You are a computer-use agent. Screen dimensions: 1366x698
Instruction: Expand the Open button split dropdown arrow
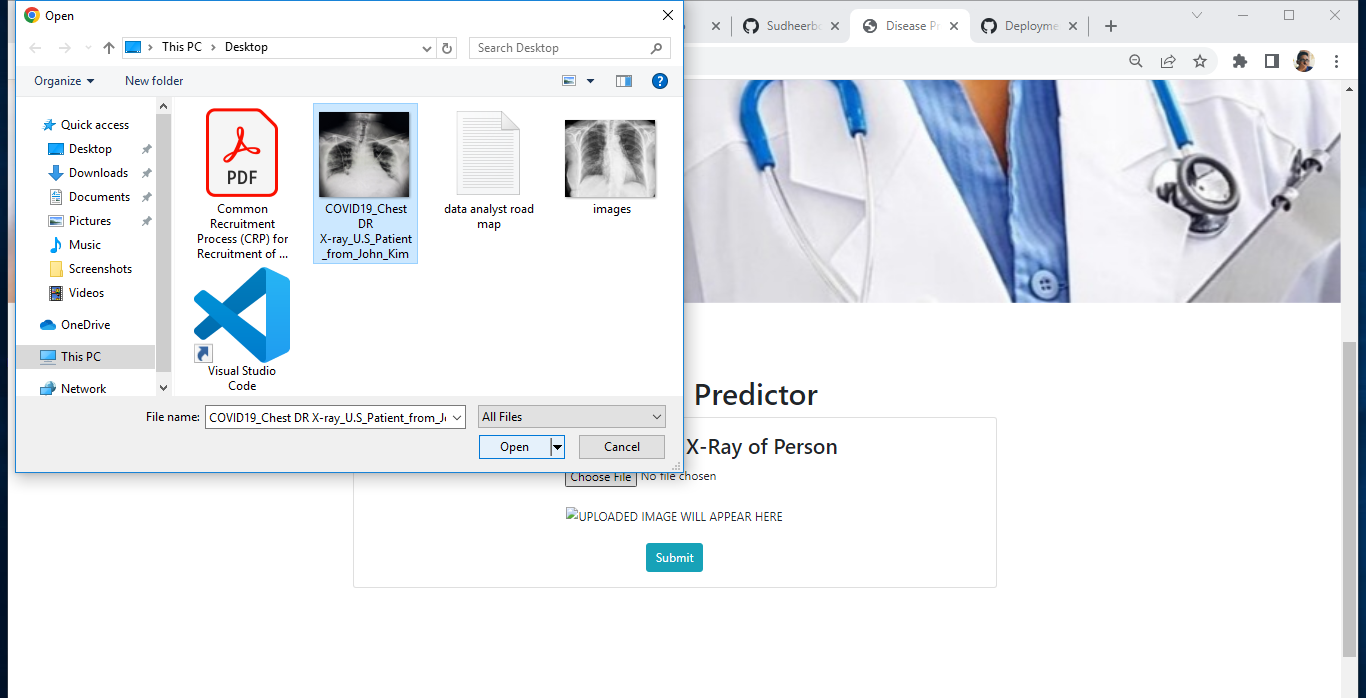click(557, 447)
